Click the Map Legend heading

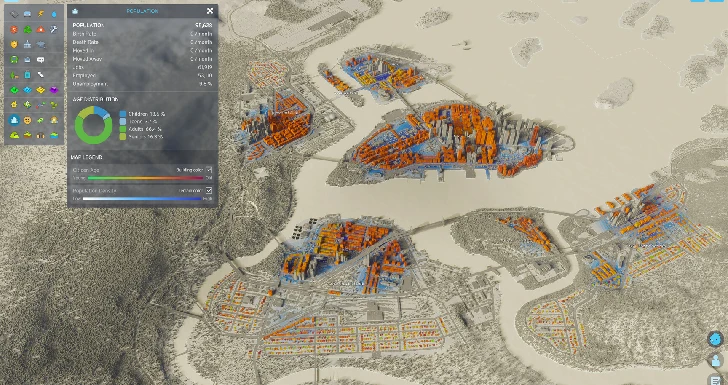87,157
